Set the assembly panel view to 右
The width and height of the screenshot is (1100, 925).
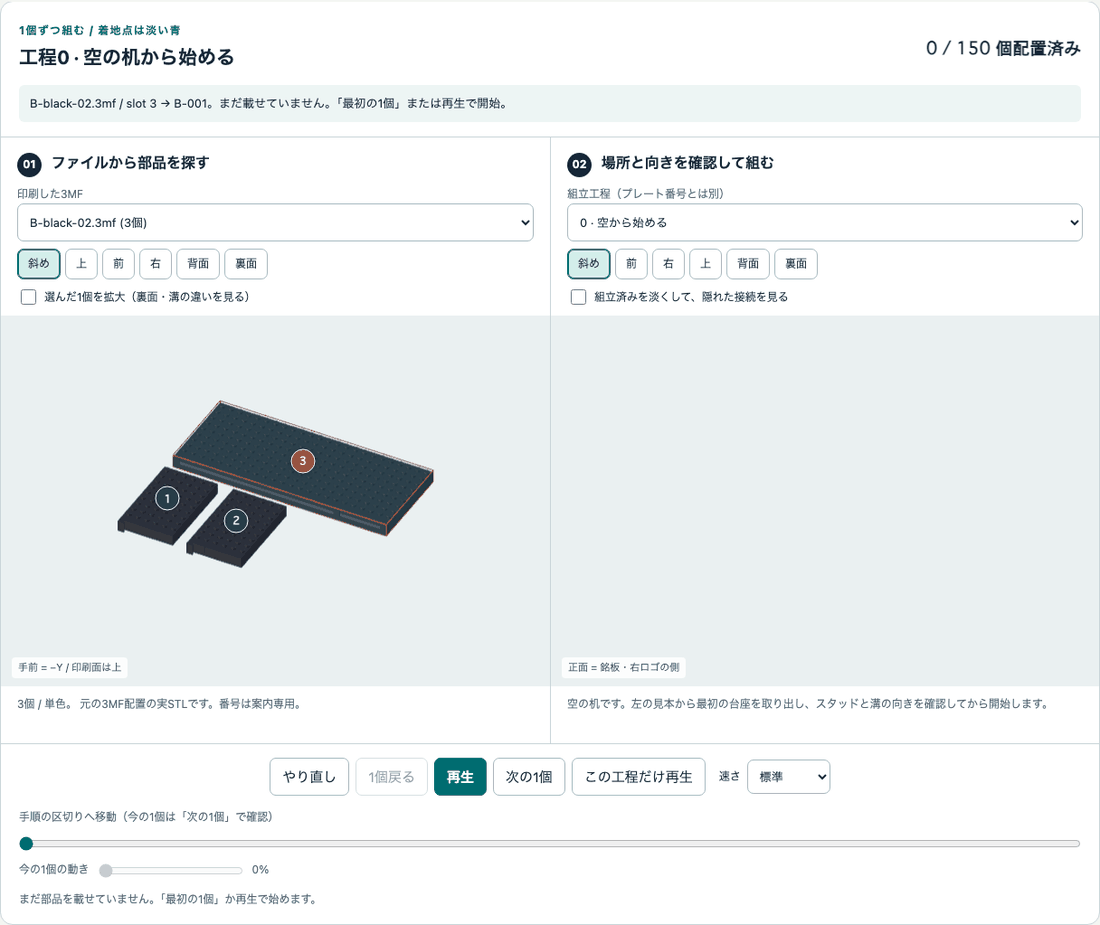pos(669,264)
